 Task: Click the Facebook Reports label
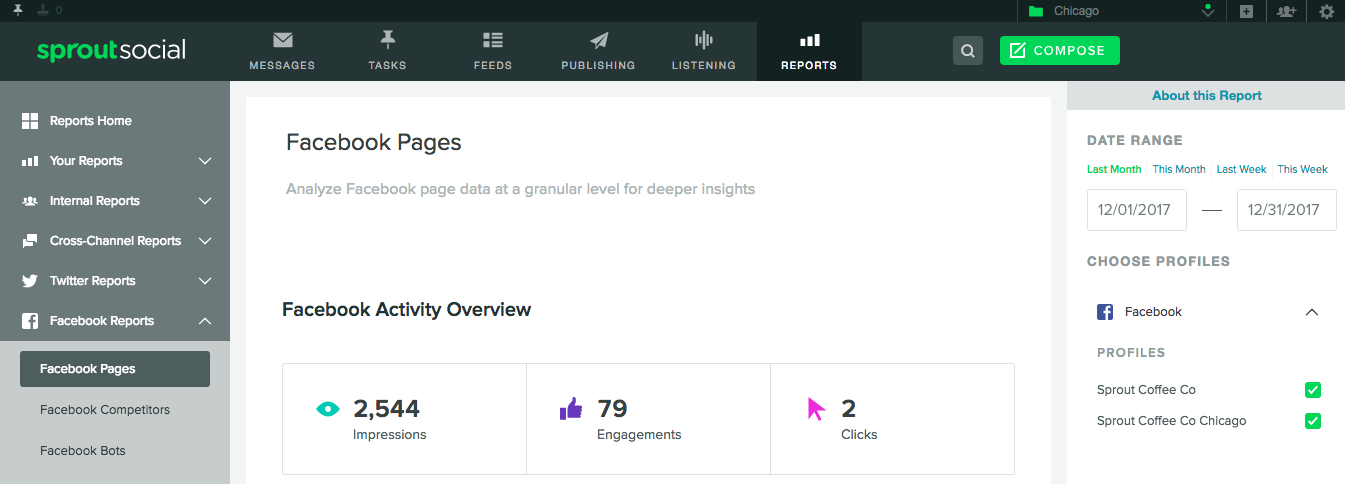[102, 321]
